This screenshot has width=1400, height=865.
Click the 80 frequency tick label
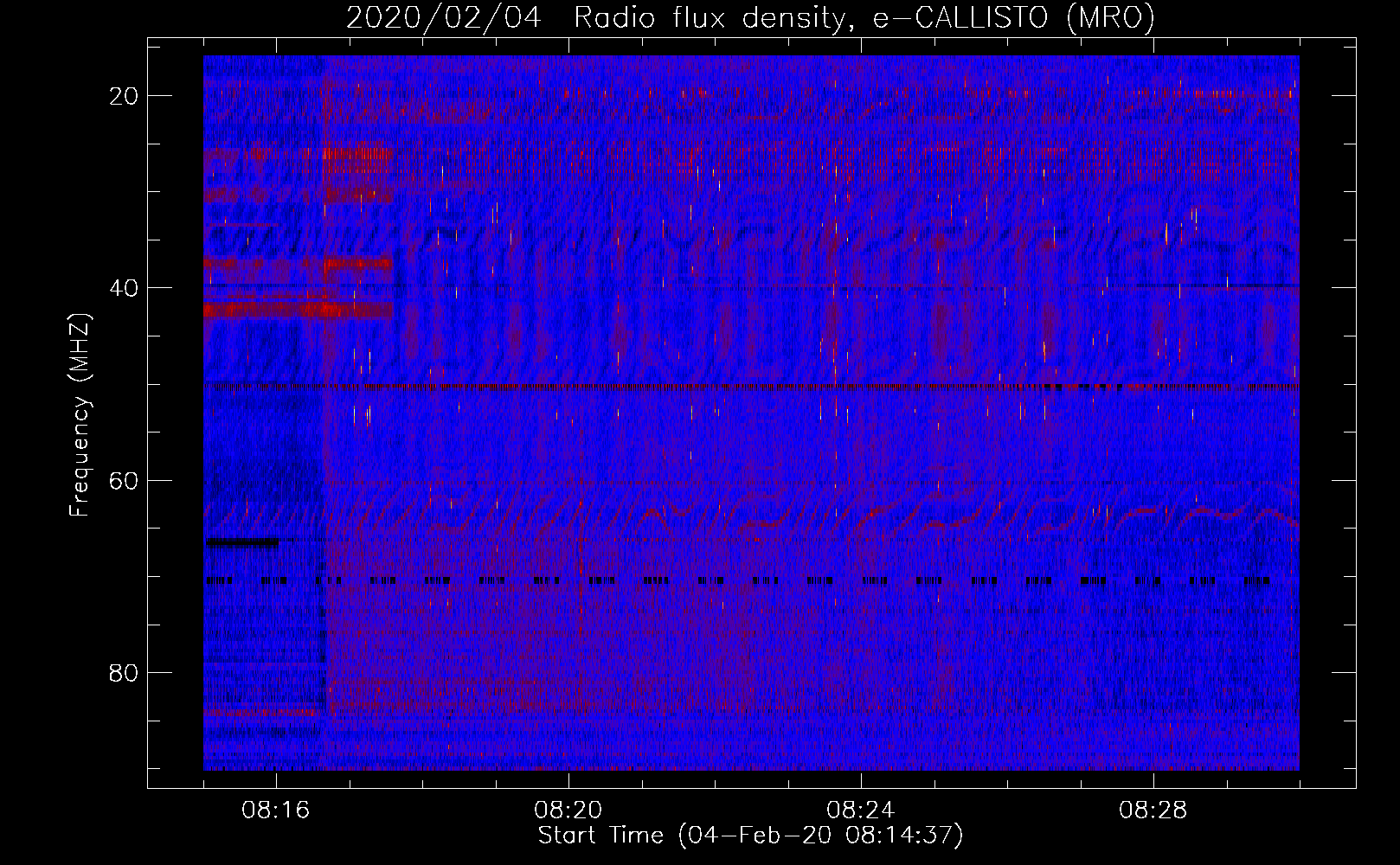click(x=125, y=673)
